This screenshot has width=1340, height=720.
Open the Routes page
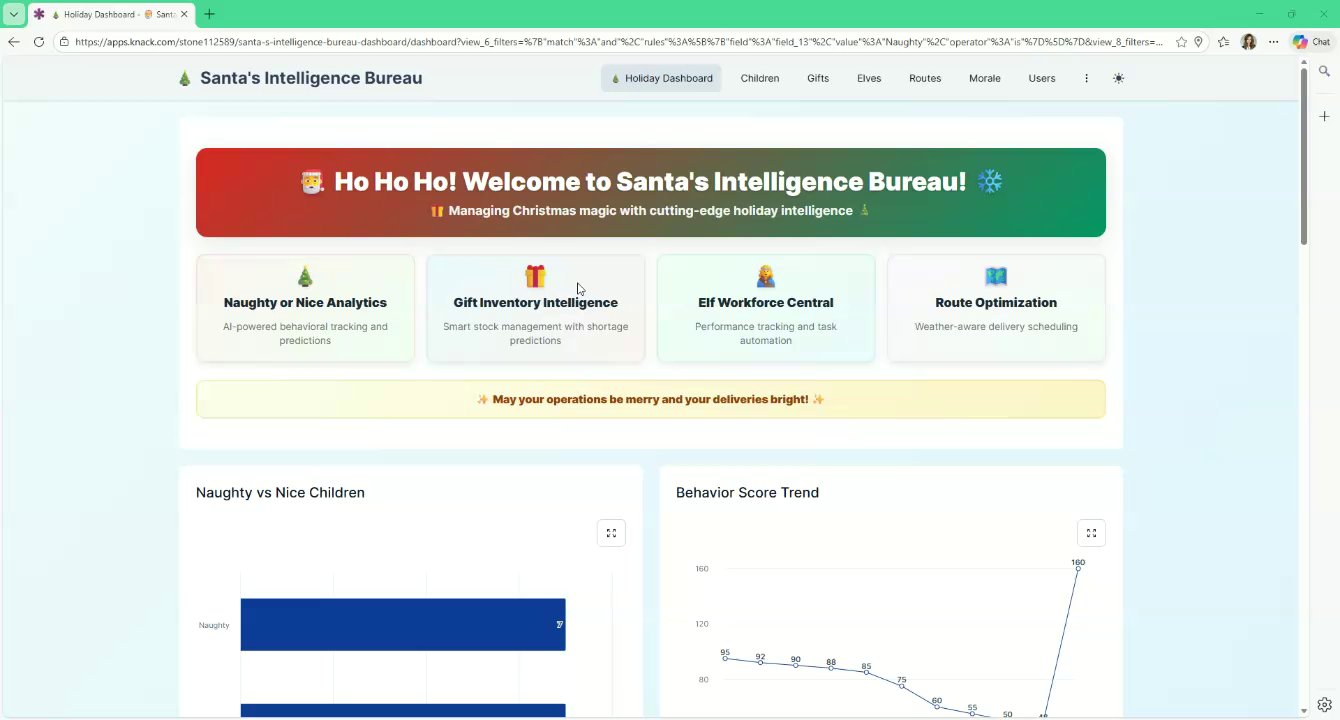coord(925,78)
